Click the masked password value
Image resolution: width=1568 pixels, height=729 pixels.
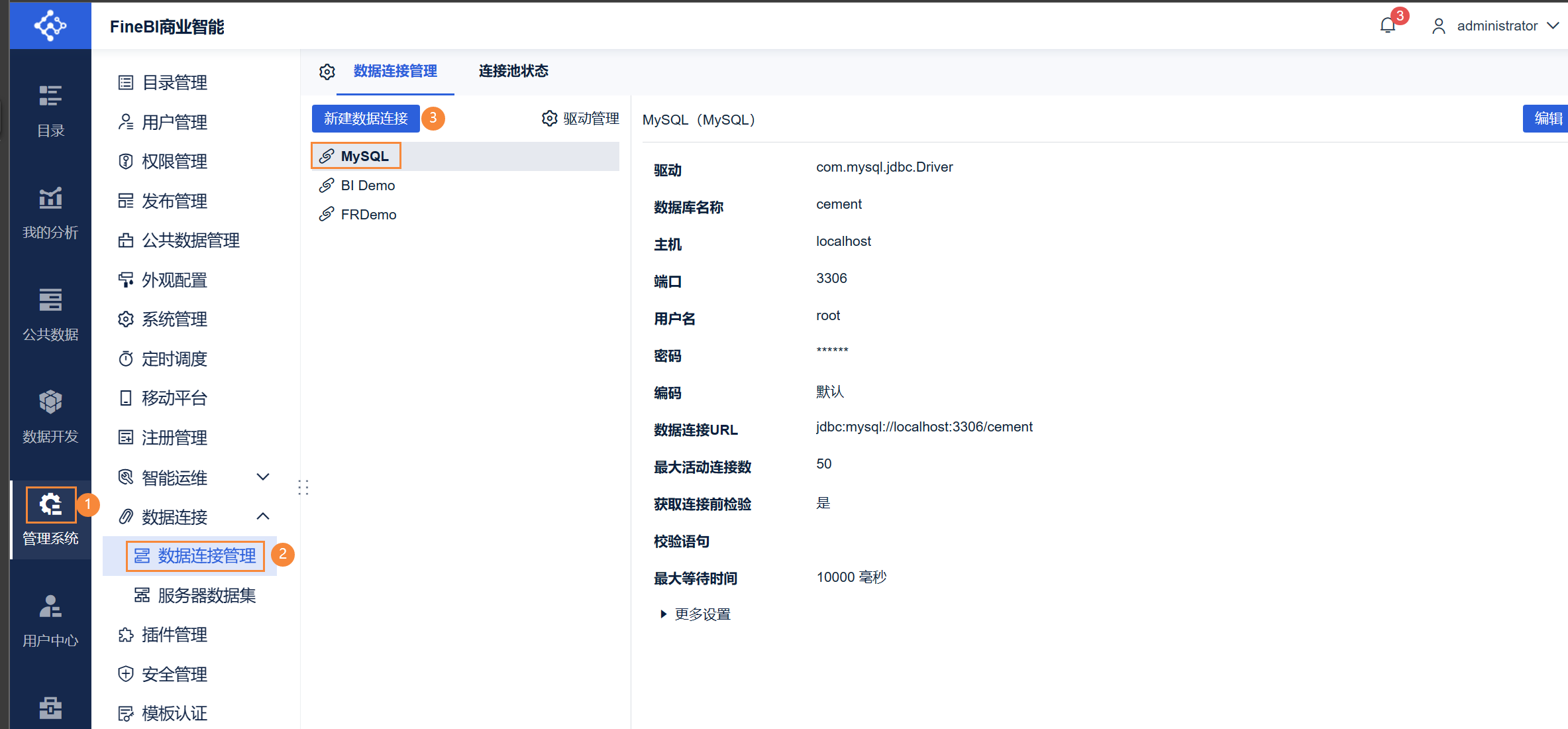(832, 351)
